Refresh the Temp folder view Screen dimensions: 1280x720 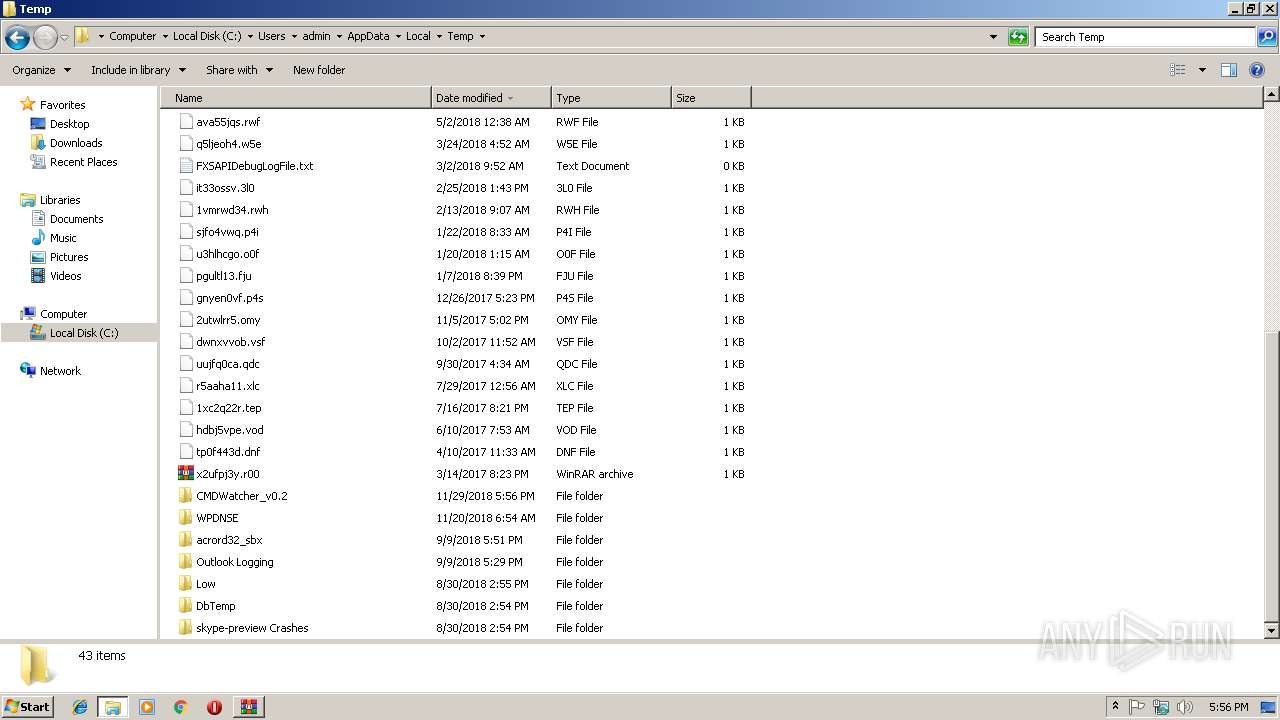coord(1018,37)
